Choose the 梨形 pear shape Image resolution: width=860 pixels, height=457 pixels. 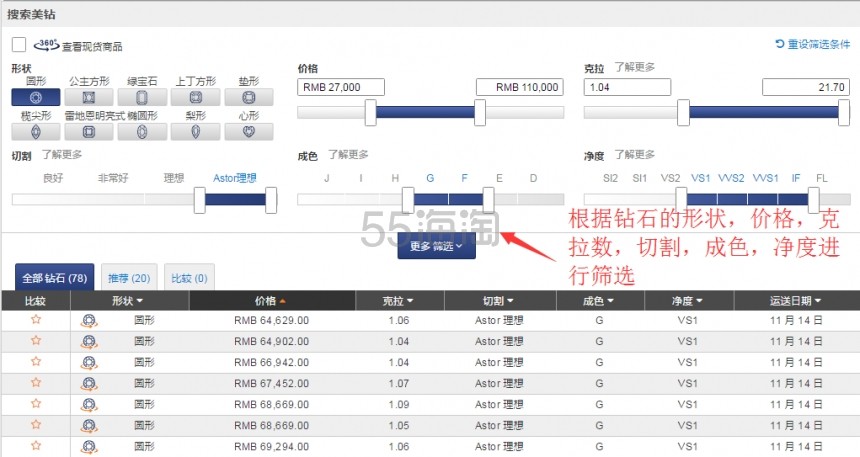[x=195, y=131]
